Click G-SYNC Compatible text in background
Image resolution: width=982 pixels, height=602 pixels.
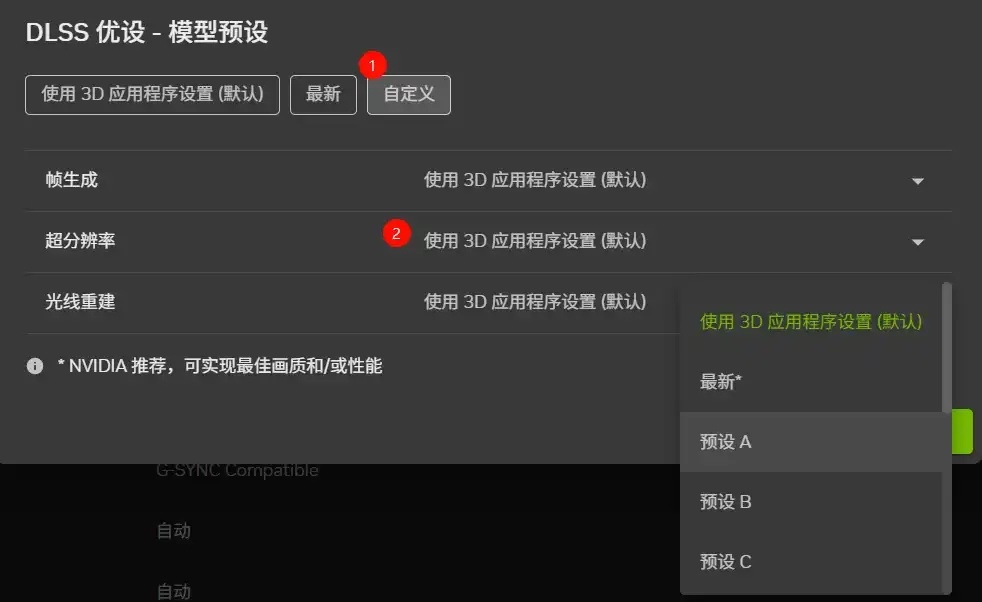(x=237, y=470)
